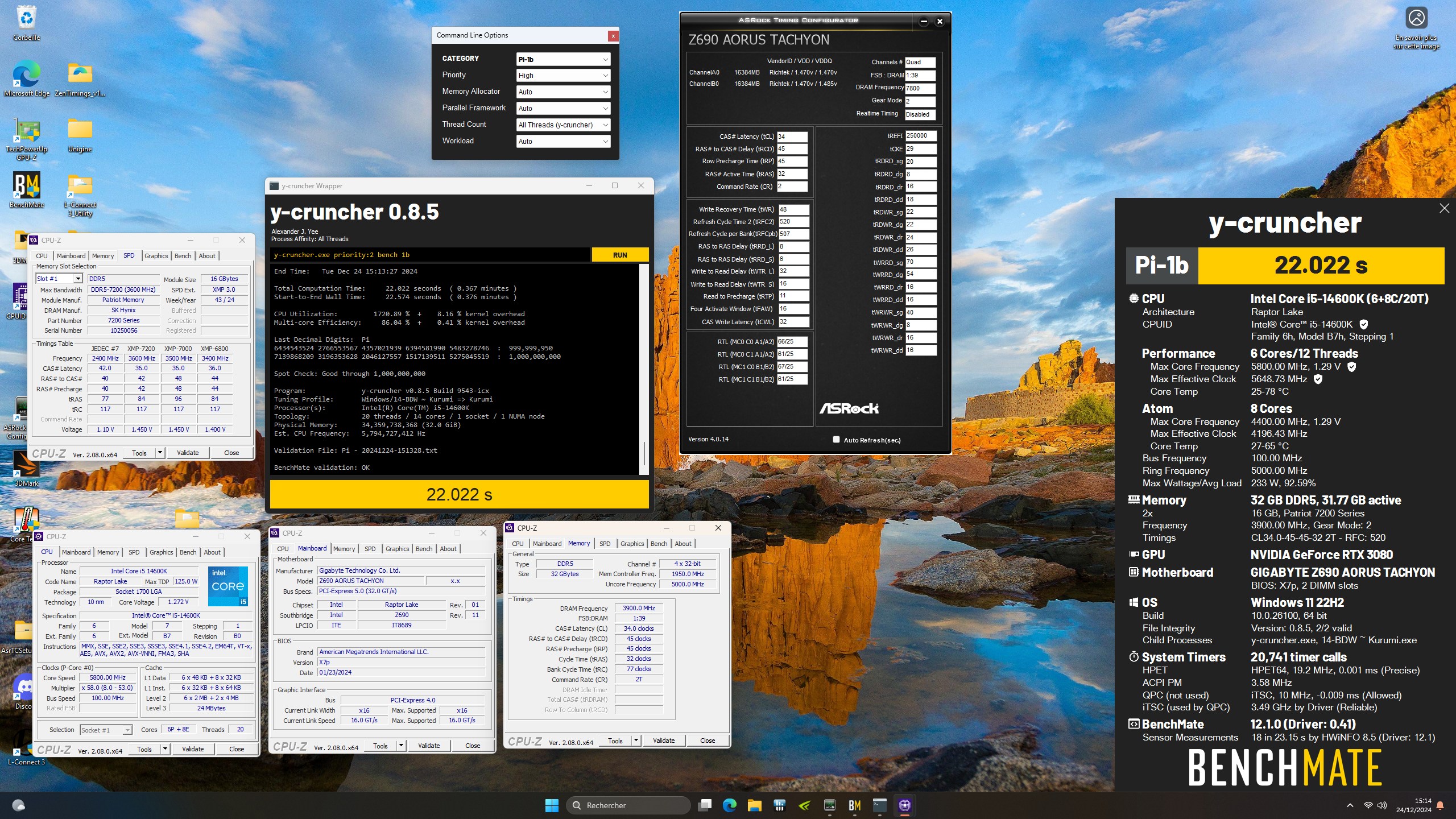1456x819 pixels.
Task: Open the Thread Count dropdown
Action: tap(563, 125)
